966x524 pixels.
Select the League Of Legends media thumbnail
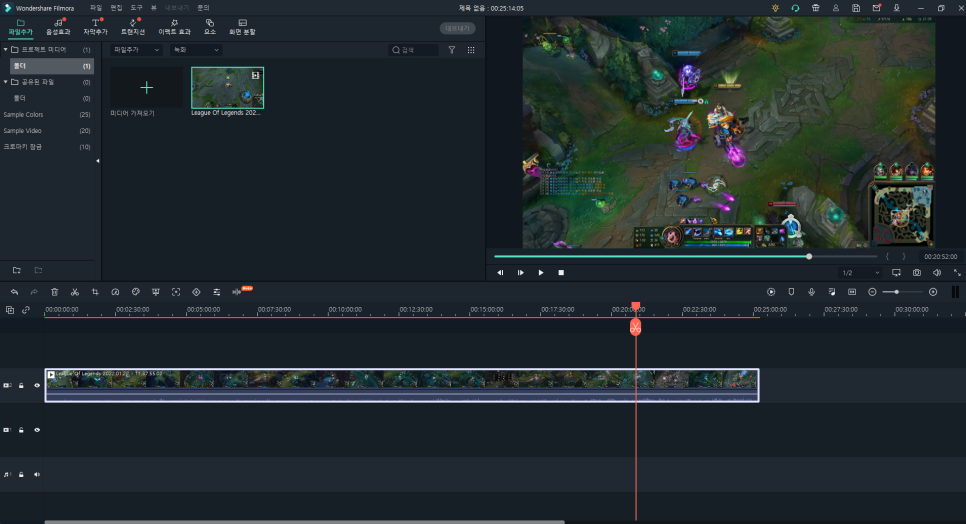click(227, 87)
